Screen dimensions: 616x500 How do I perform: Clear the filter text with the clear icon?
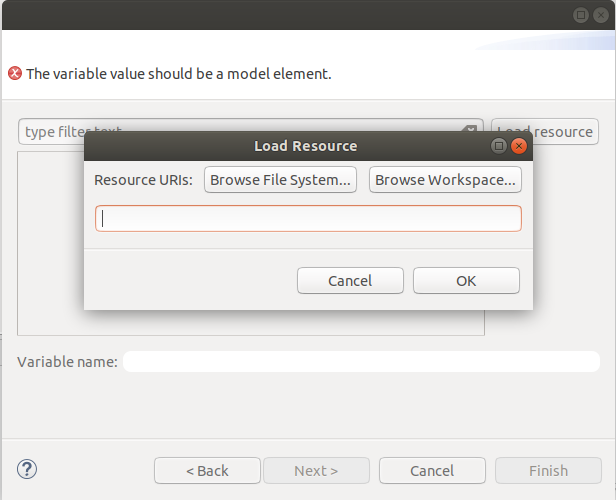click(469, 131)
